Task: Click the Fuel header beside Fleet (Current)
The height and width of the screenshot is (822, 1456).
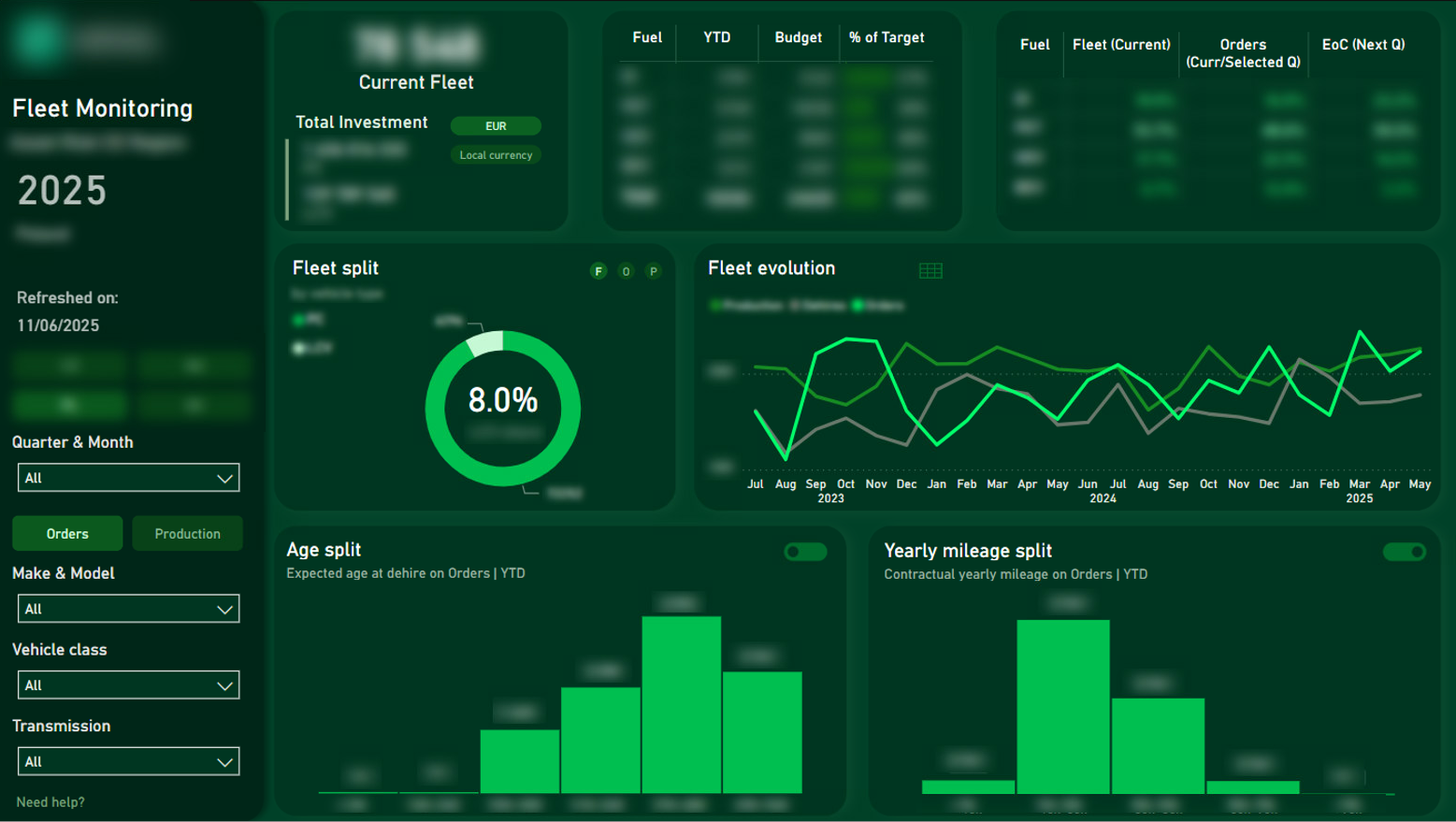Action: click(x=1035, y=44)
